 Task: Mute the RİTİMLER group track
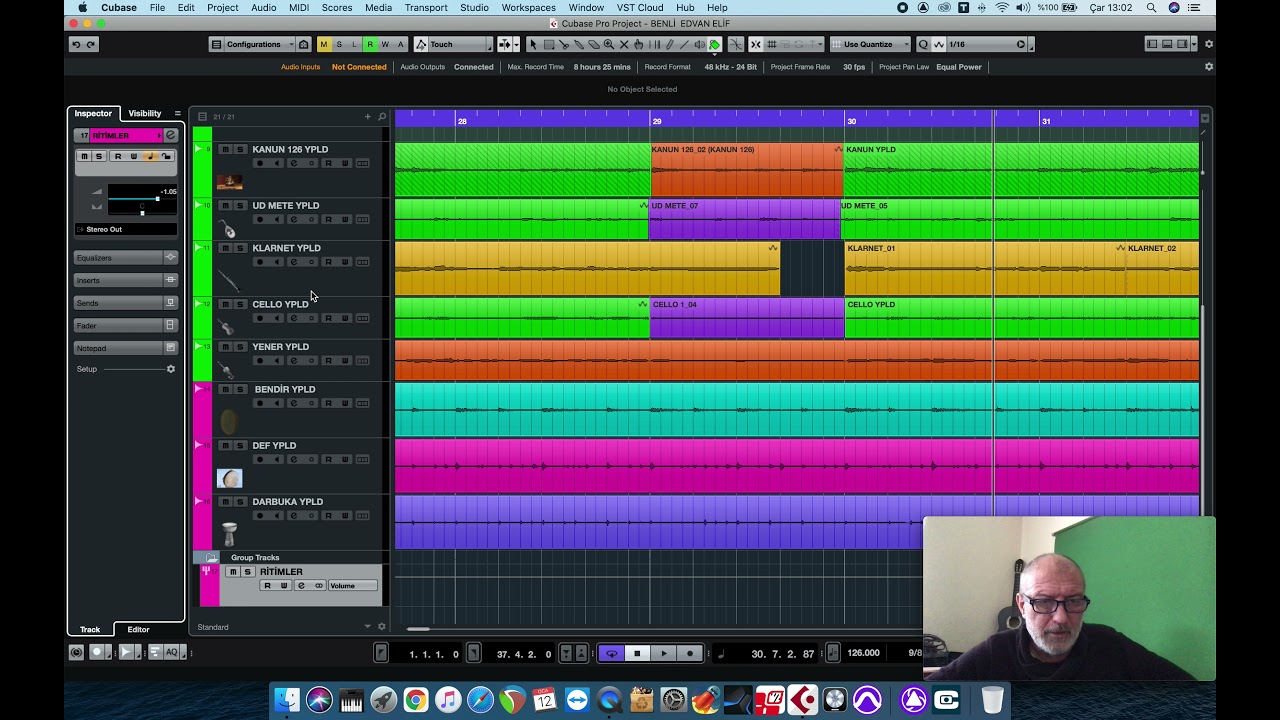(x=232, y=572)
